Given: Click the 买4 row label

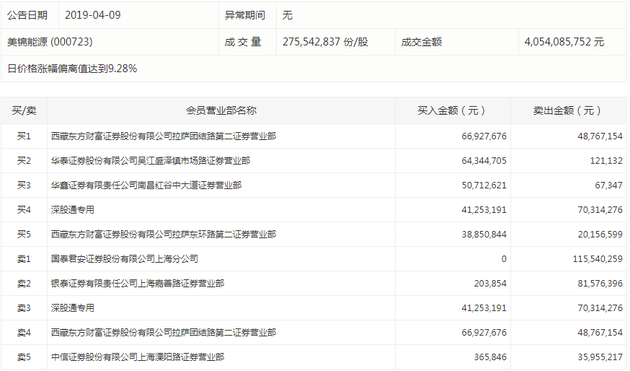Looking at the screenshot, I should coord(24,210).
